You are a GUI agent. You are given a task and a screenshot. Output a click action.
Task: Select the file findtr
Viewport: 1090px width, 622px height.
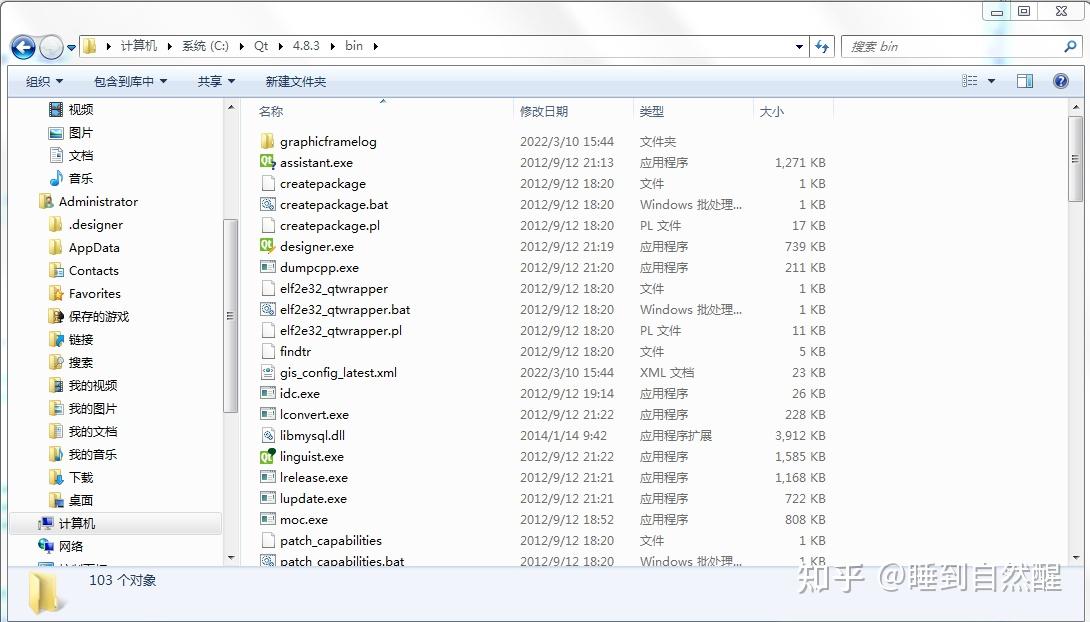295,351
